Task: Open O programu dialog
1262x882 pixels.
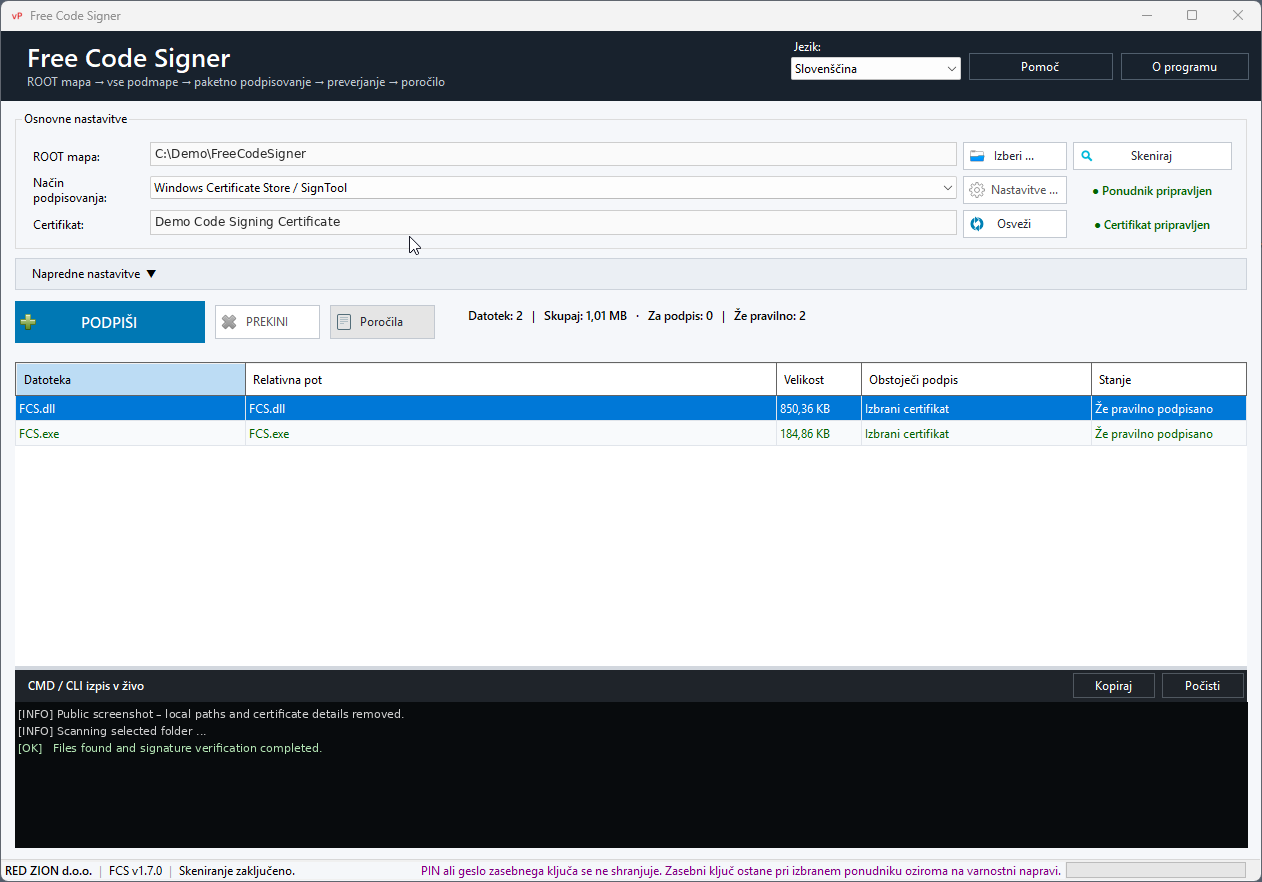Action: [1184, 67]
